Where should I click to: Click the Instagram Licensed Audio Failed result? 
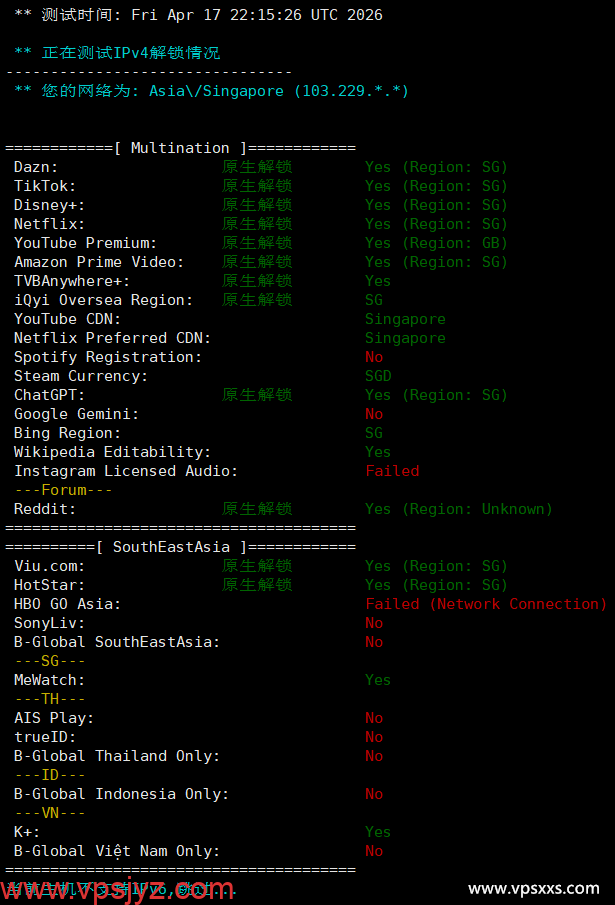[392, 471]
